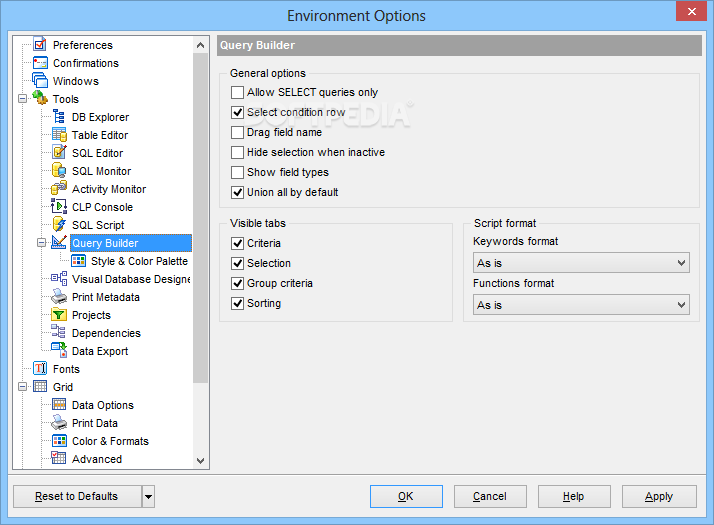The width and height of the screenshot is (714, 525).
Task: Click the Query Builder ruler icon
Action: [x=59, y=242]
